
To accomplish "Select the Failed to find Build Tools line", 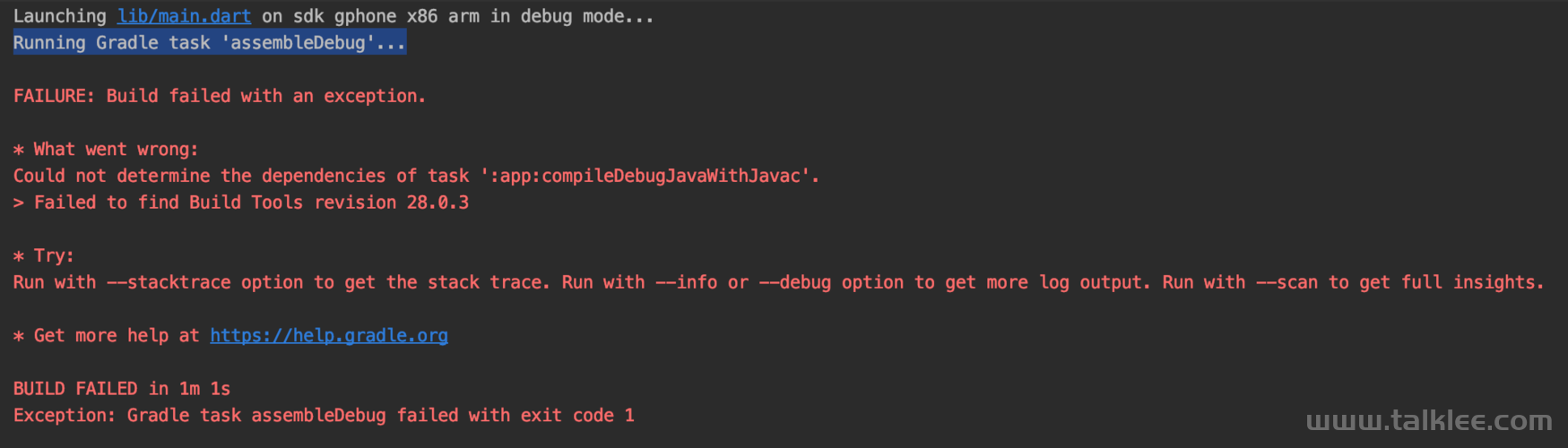I will (x=241, y=202).
